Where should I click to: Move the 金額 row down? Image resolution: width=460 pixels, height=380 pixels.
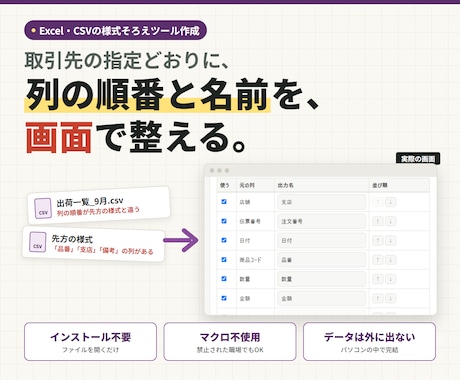pos(391,298)
